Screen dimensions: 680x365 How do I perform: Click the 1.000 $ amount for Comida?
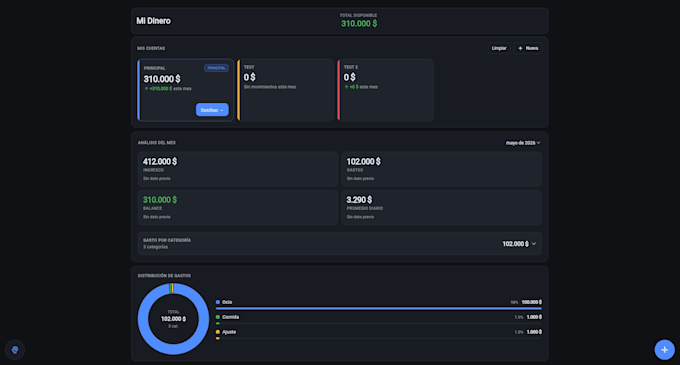(x=534, y=317)
